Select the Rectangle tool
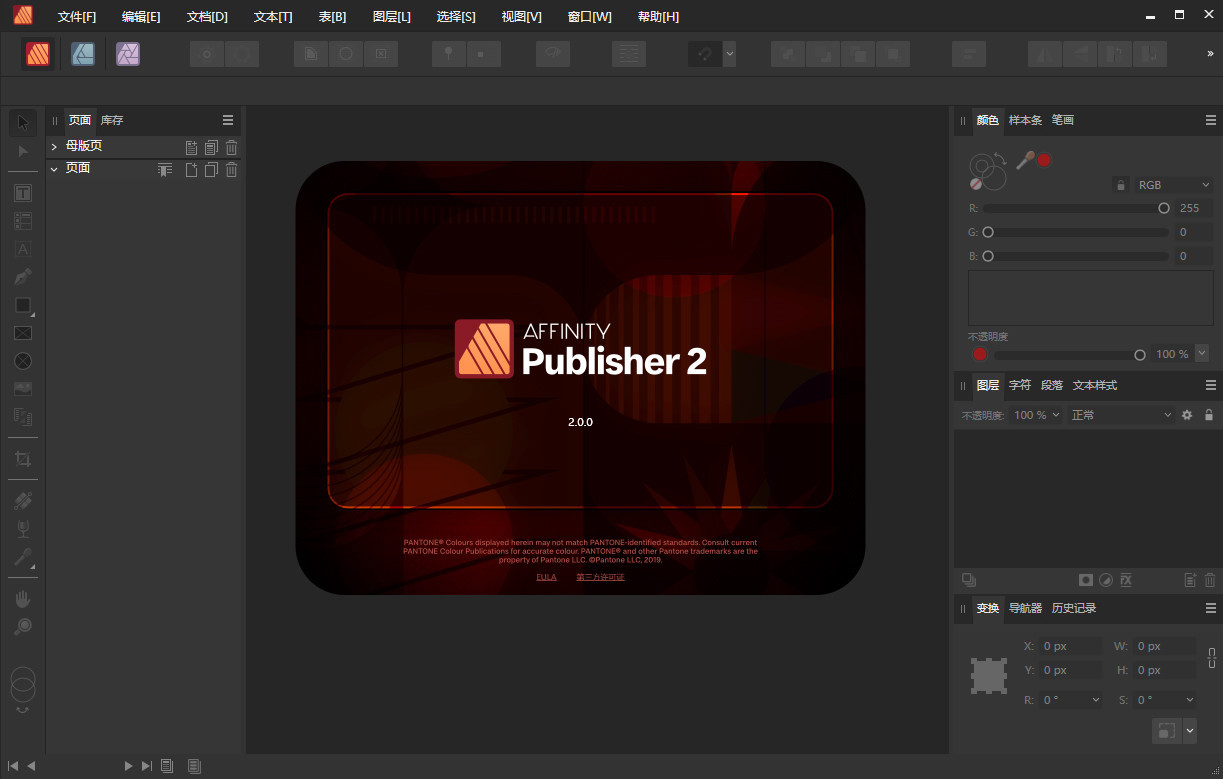1223x779 pixels. [22, 304]
